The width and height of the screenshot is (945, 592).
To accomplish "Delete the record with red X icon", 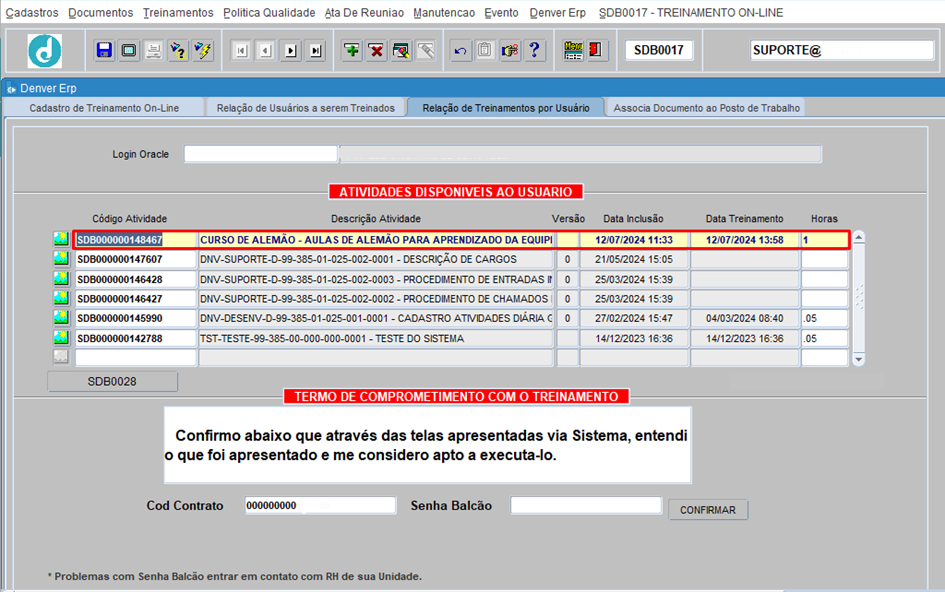I will [377, 51].
